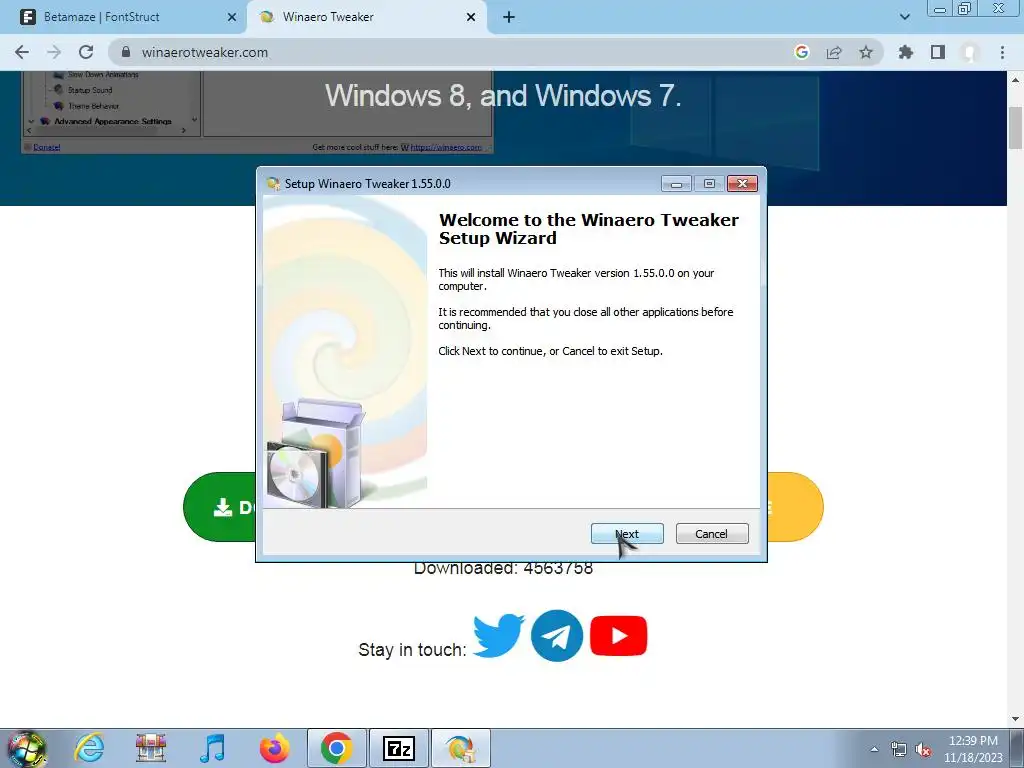This screenshot has width=1024, height=768.
Task: Switch to Winaero setup taskbar item
Action: pos(460,748)
